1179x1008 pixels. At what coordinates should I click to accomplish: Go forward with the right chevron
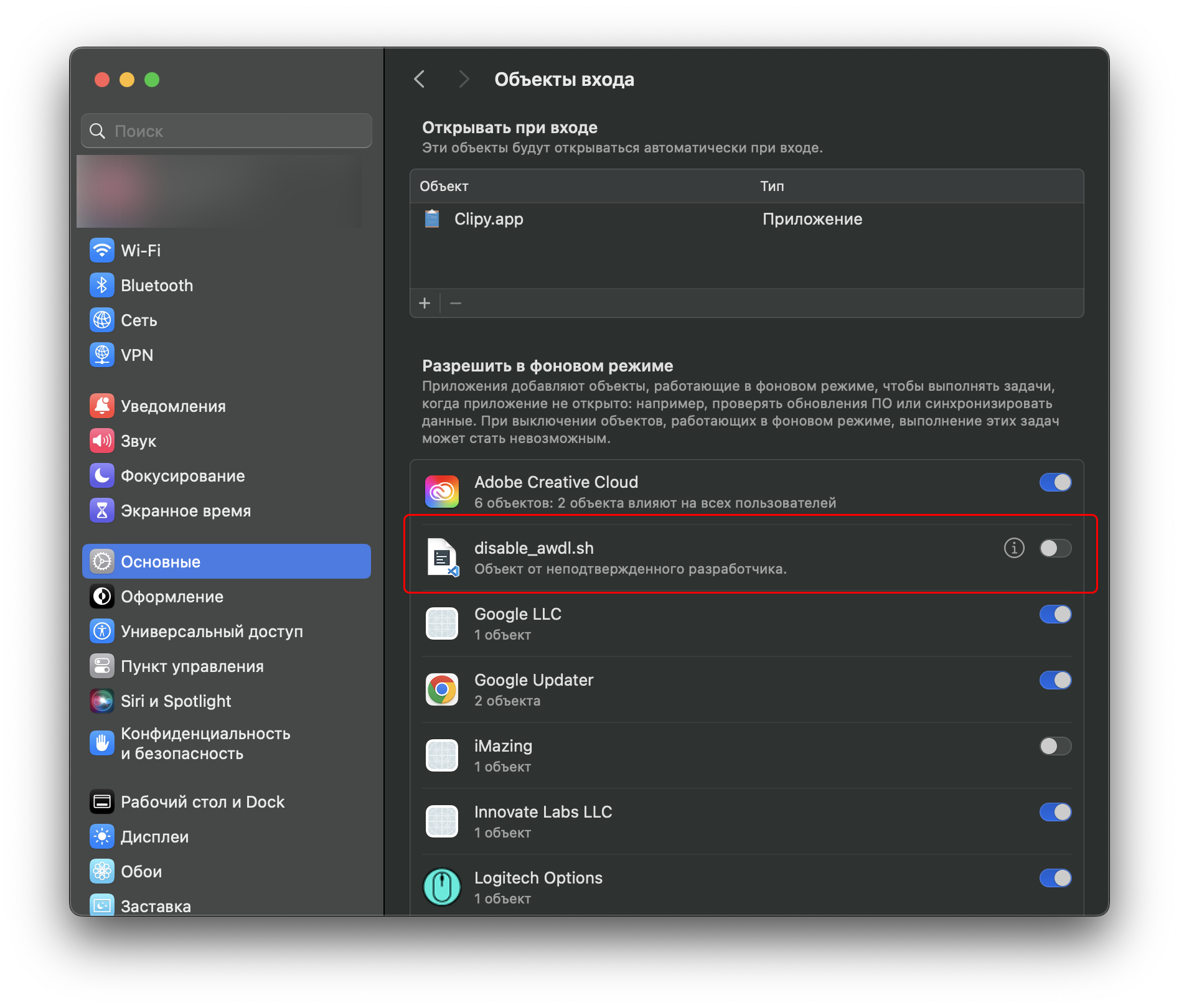463,79
